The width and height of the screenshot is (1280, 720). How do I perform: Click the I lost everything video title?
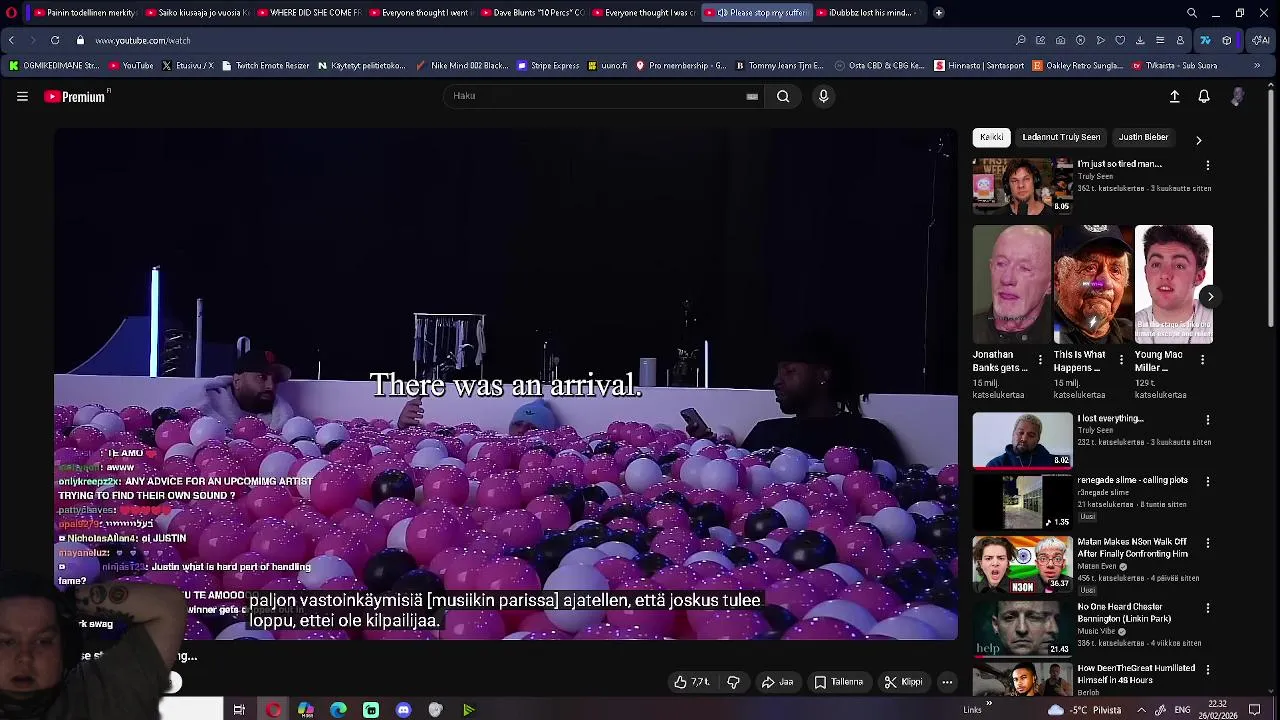(1110, 419)
